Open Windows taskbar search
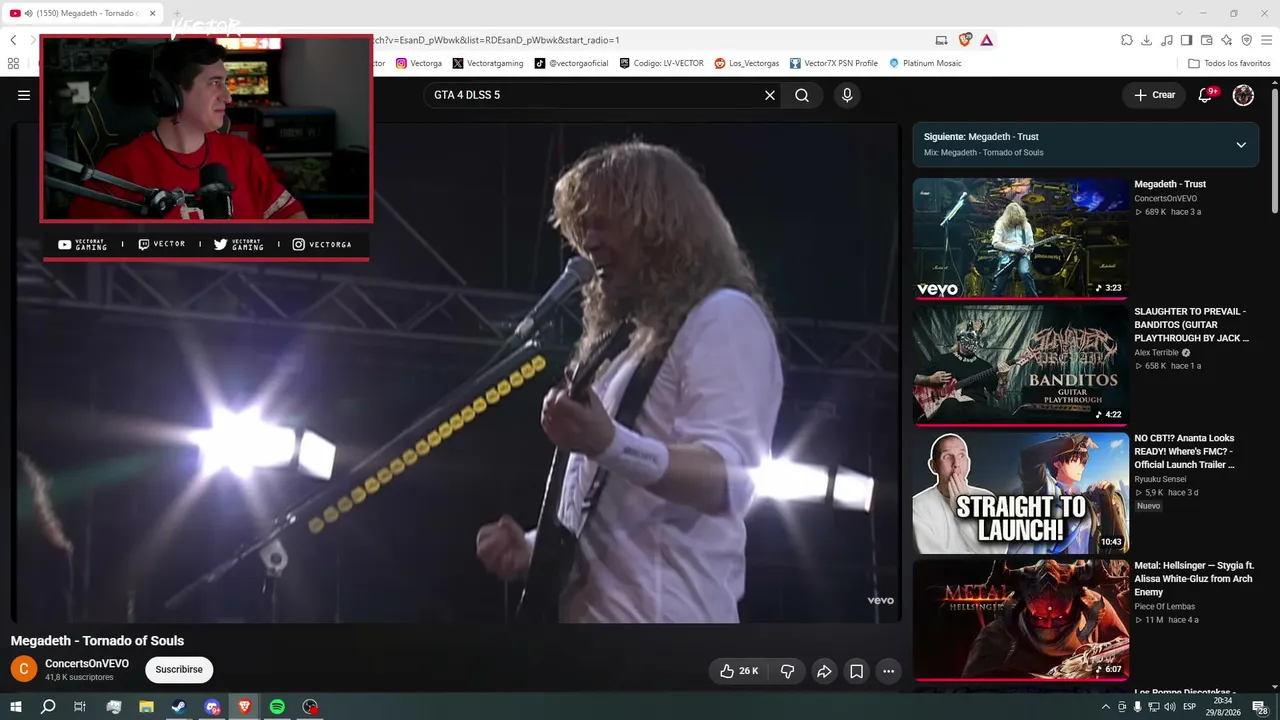 click(x=48, y=707)
